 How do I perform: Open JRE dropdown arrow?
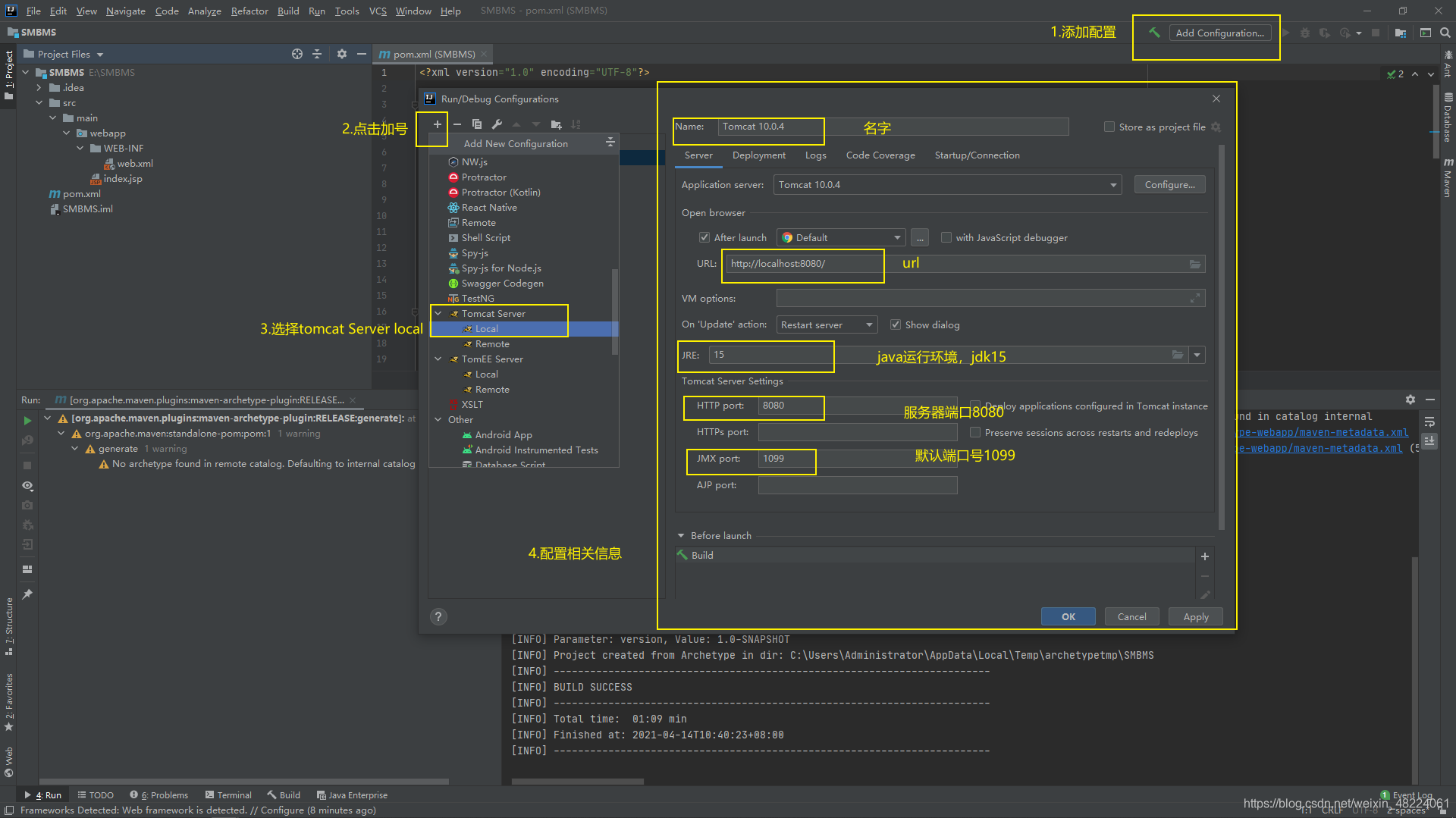coord(1197,355)
